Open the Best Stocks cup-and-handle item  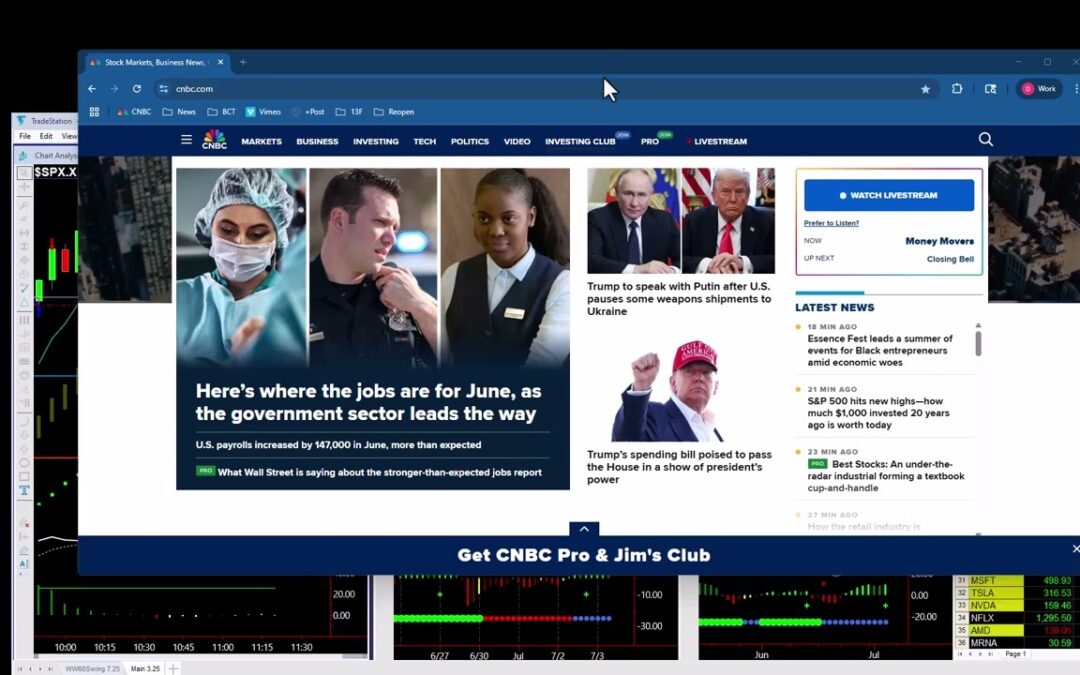point(886,476)
